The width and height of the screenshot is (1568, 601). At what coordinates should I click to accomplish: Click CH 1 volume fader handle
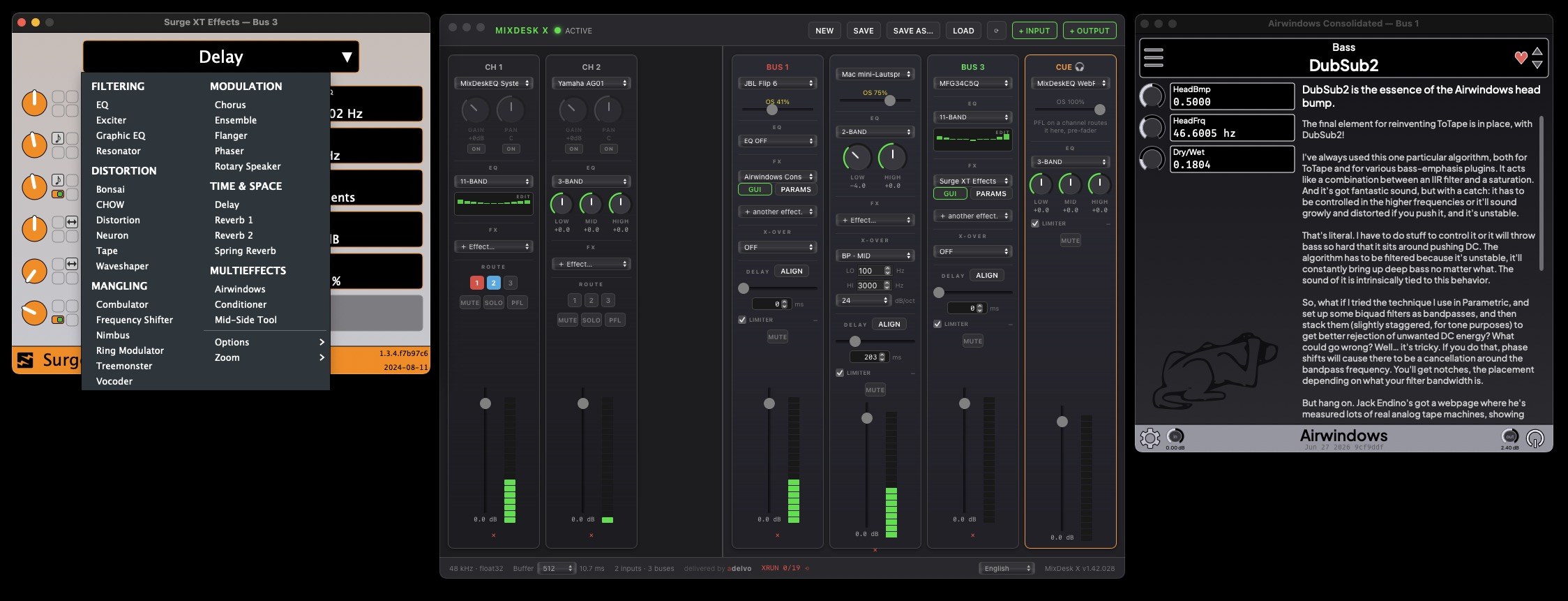(x=485, y=403)
